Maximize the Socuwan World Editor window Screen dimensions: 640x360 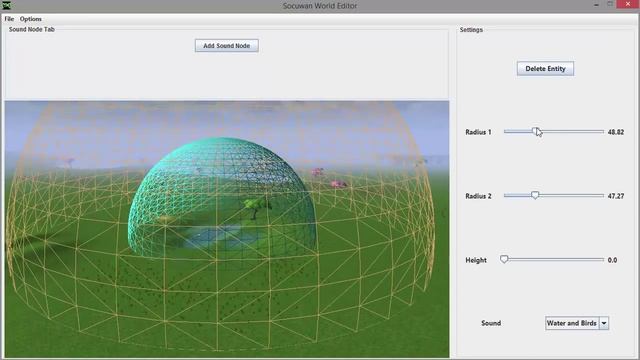610,4
